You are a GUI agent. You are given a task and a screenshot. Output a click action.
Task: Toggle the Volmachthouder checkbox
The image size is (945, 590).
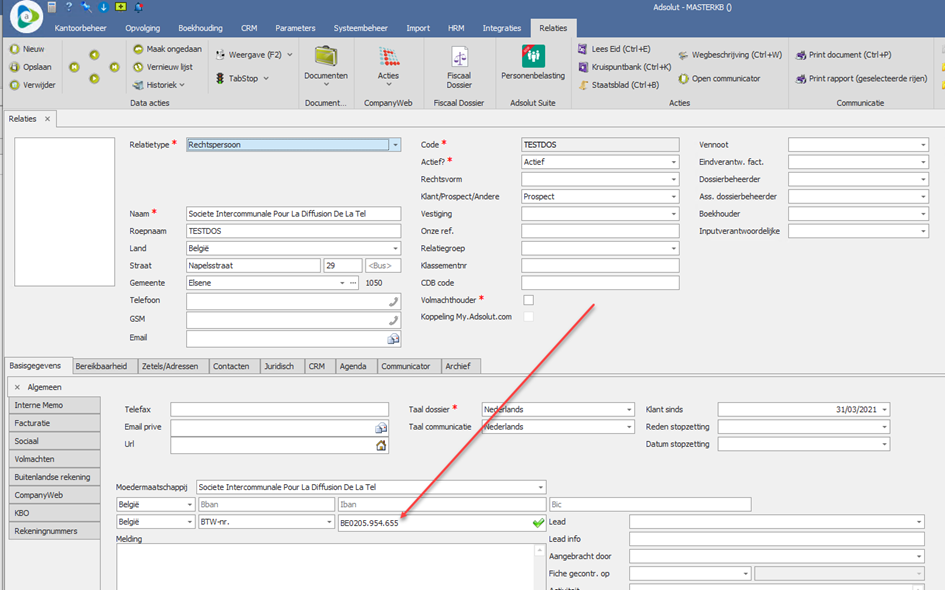[x=529, y=300]
